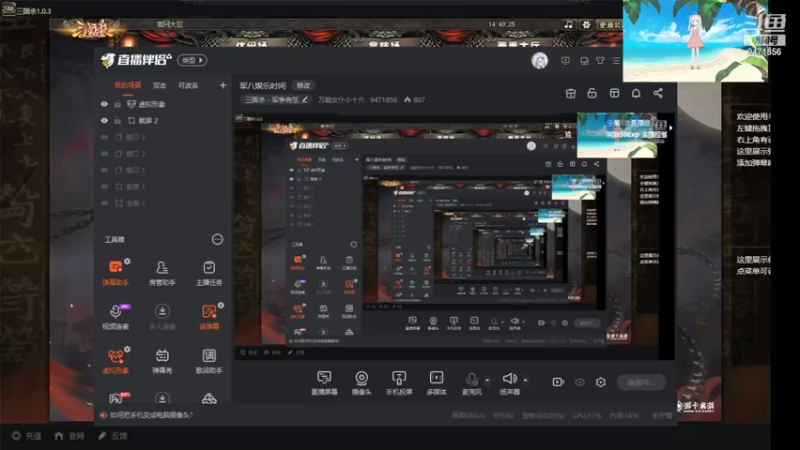Show the 窗口 1 source using its eye
Image resolution: width=800 pixels, height=450 pixels.
coord(104,170)
